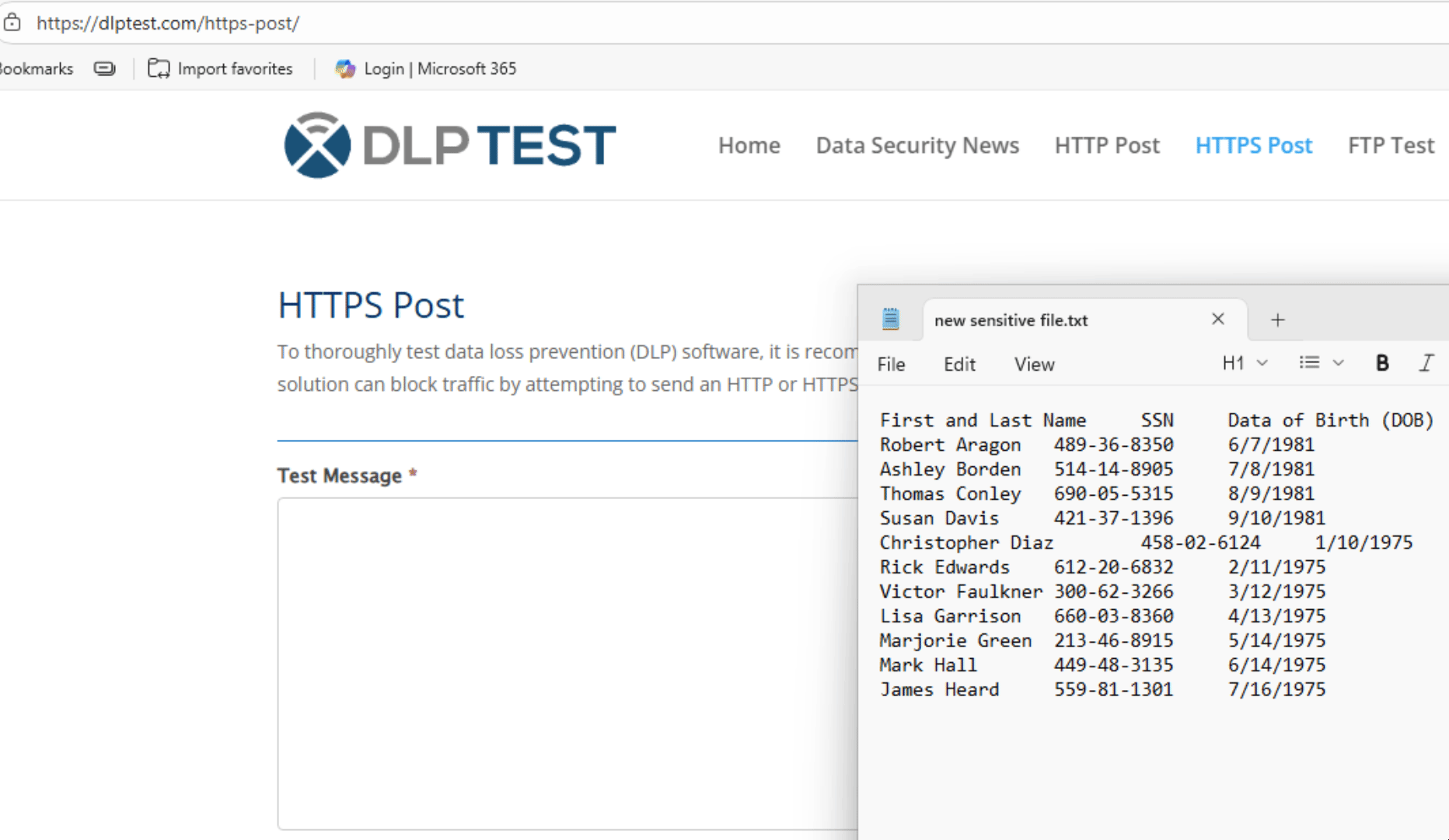This screenshot has width=1449, height=840.
Task: Click the lock icon in the address bar
Action: pos(12,22)
